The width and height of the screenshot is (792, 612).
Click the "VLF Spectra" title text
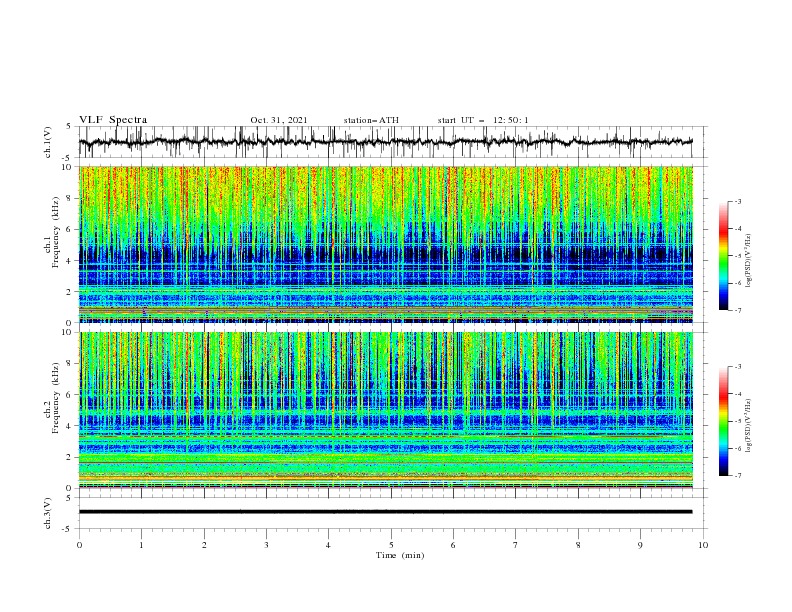point(113,120)
